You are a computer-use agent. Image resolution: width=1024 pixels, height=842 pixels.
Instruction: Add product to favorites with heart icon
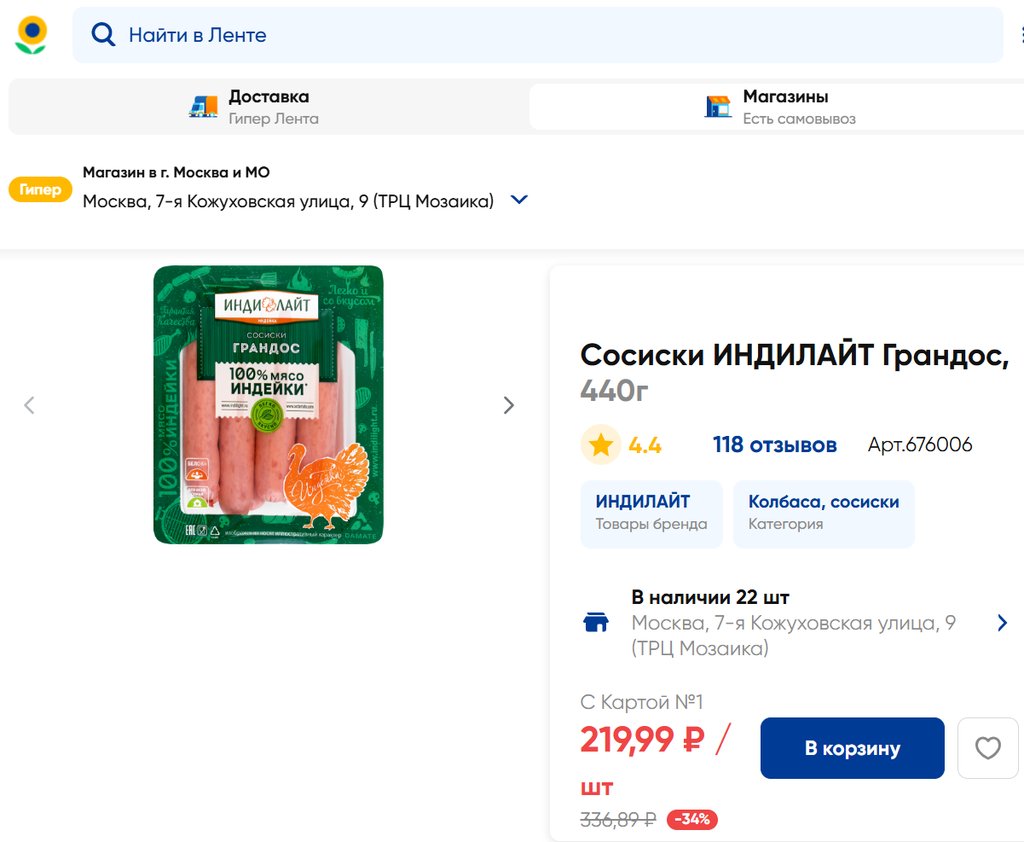coord(987,748)
